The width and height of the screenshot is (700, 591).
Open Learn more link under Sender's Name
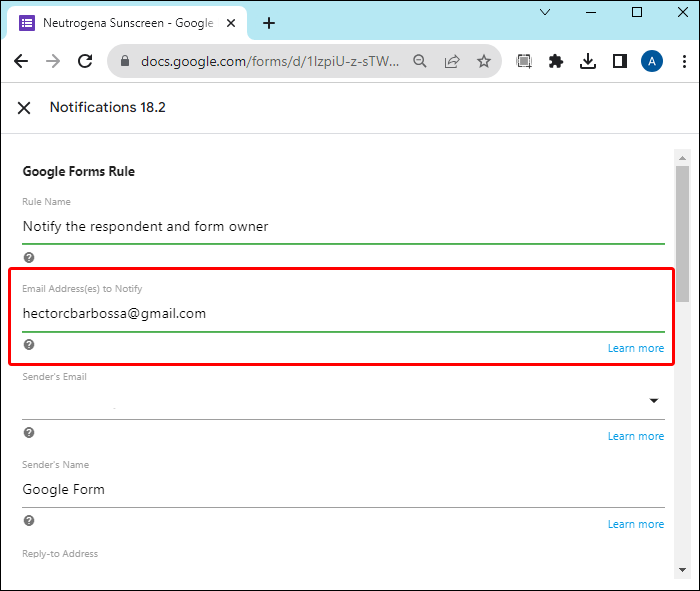[635, 524]
